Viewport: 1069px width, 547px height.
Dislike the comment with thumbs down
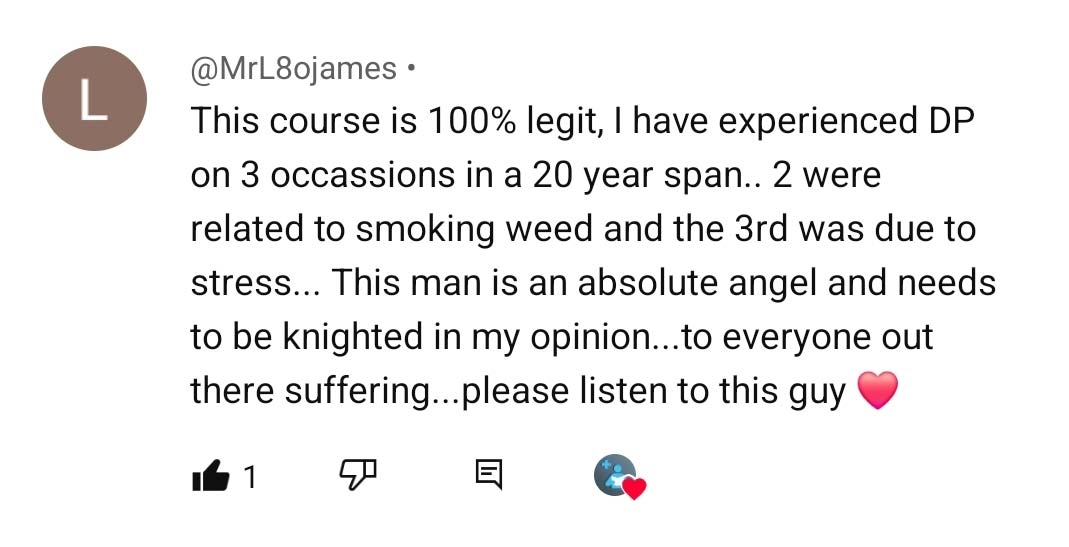(x=359, y=476)
